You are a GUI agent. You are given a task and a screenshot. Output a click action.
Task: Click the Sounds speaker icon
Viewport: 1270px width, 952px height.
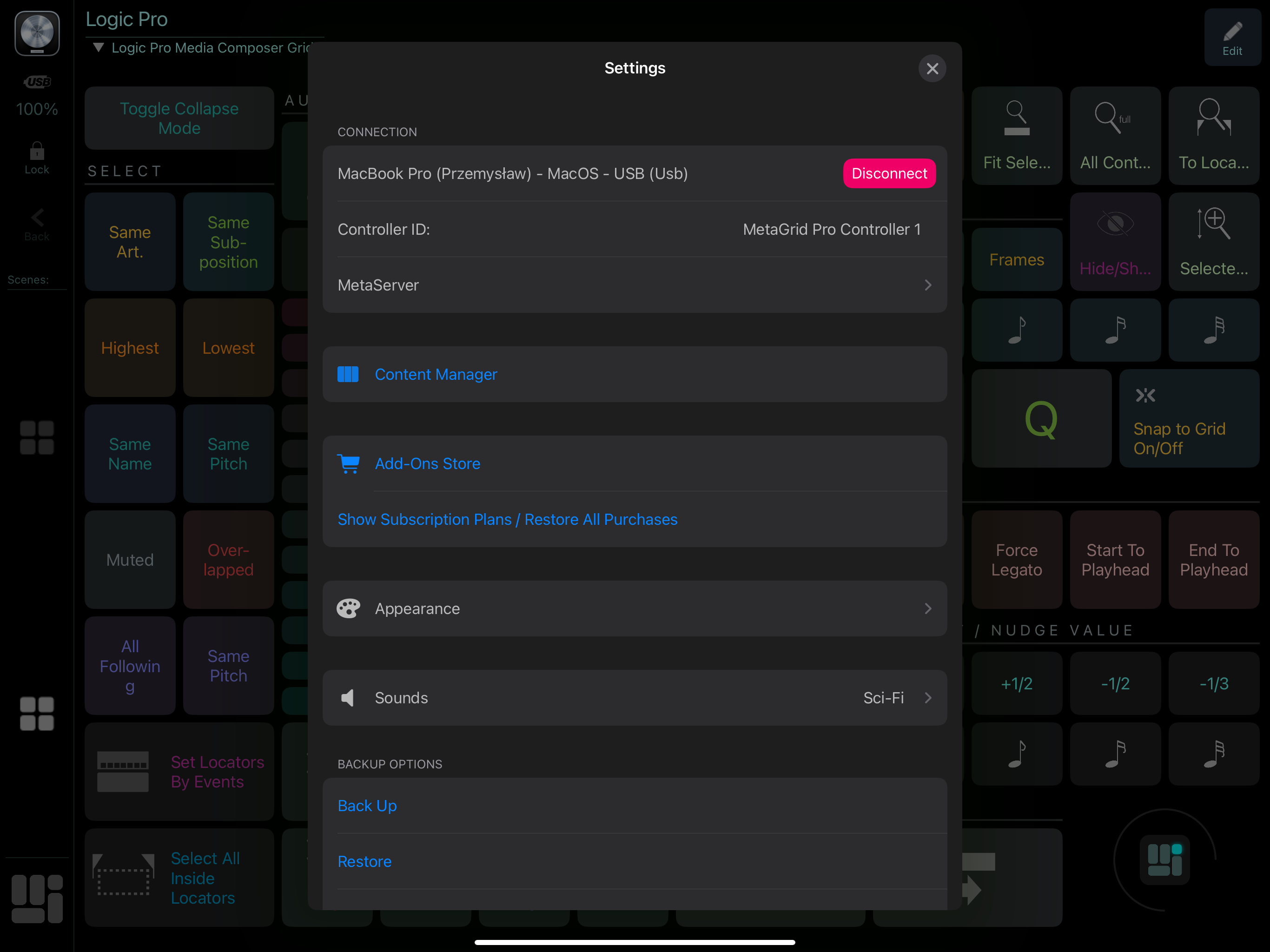(348, 698)
